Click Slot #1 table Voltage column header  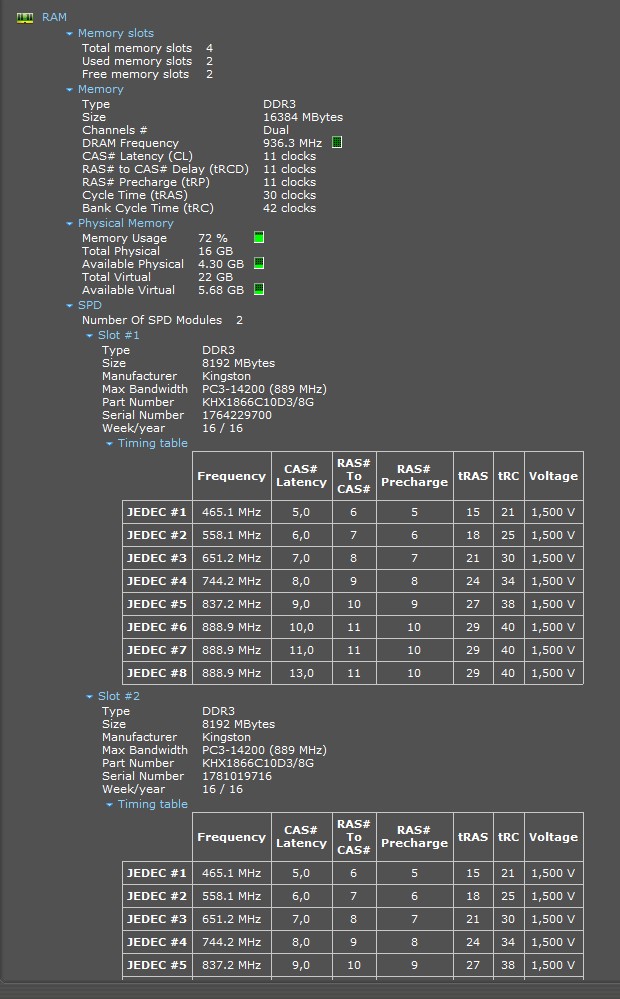pos(553,476)
